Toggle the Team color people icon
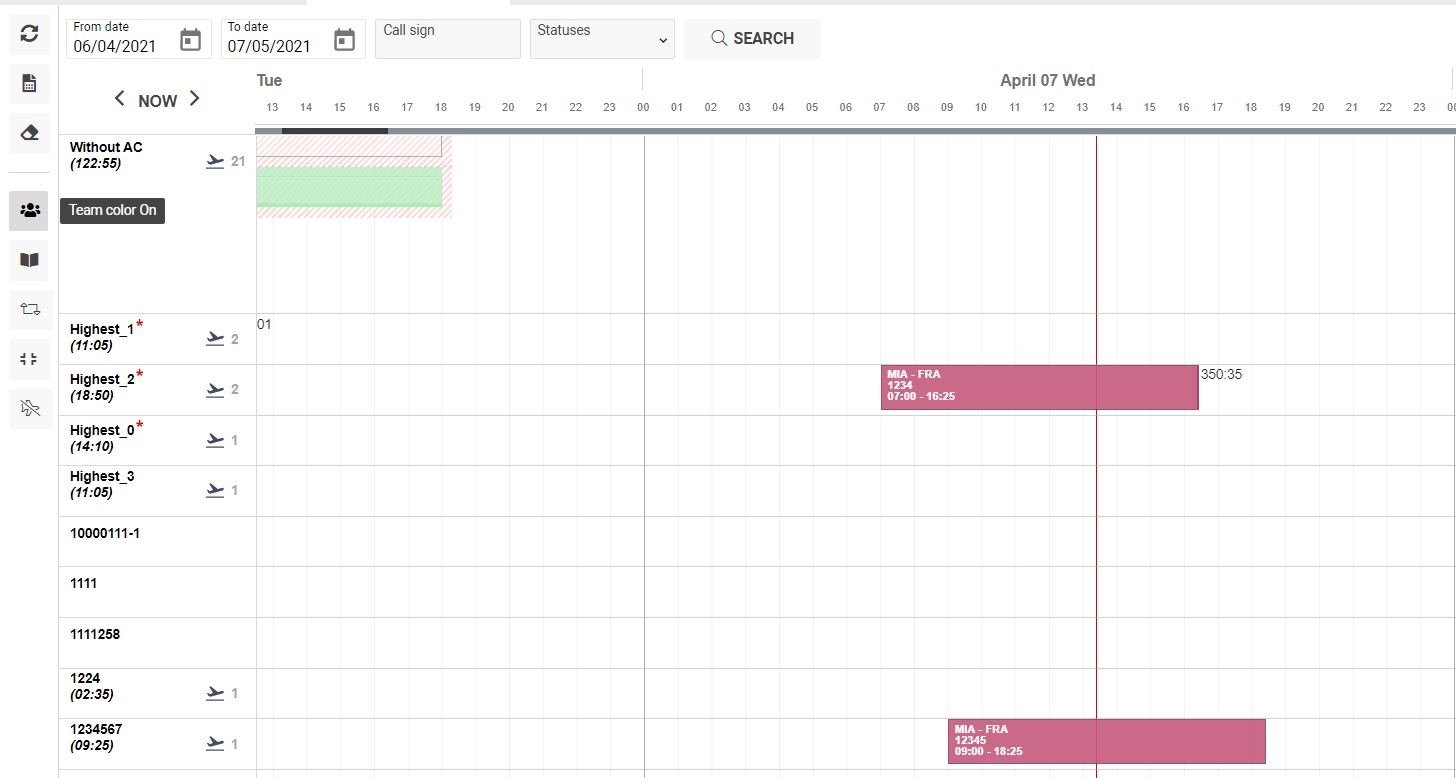 click(x=29, y=211)
